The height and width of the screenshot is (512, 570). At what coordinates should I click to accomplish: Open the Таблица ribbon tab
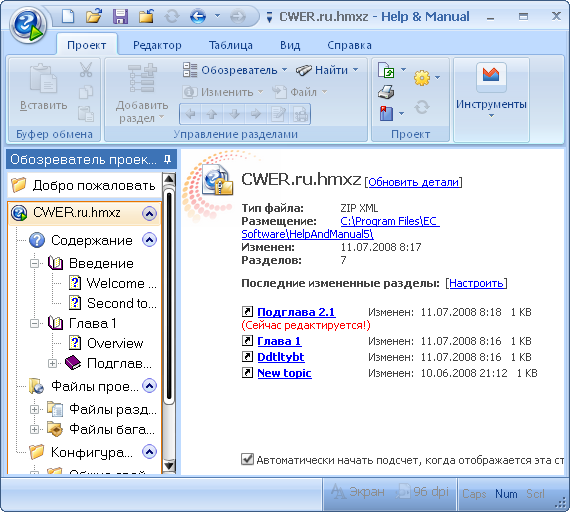coord(231,45)
